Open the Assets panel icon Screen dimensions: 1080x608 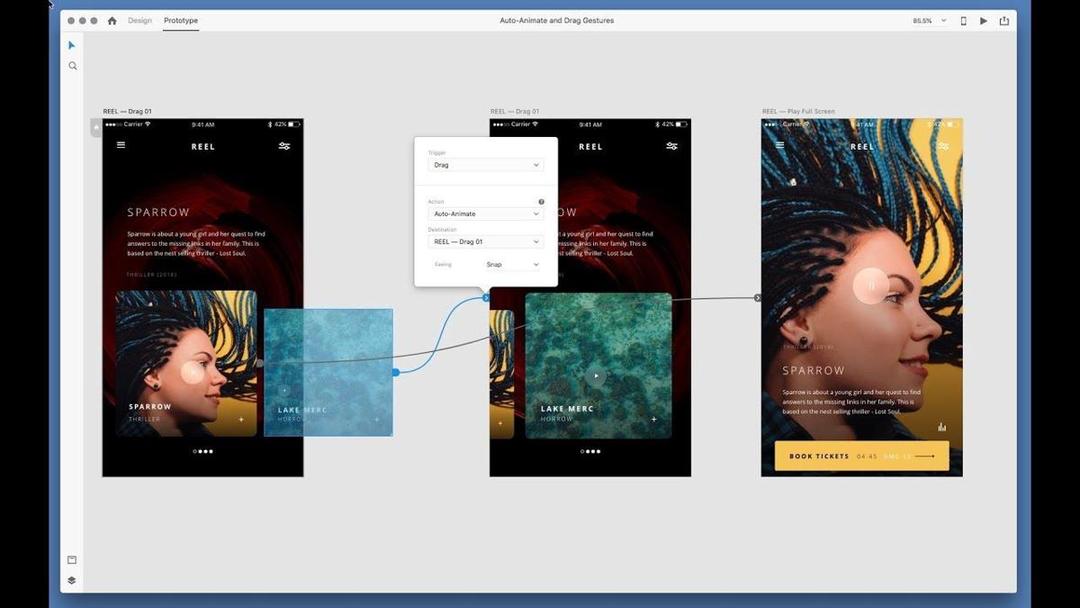click(x=72, y=560)
